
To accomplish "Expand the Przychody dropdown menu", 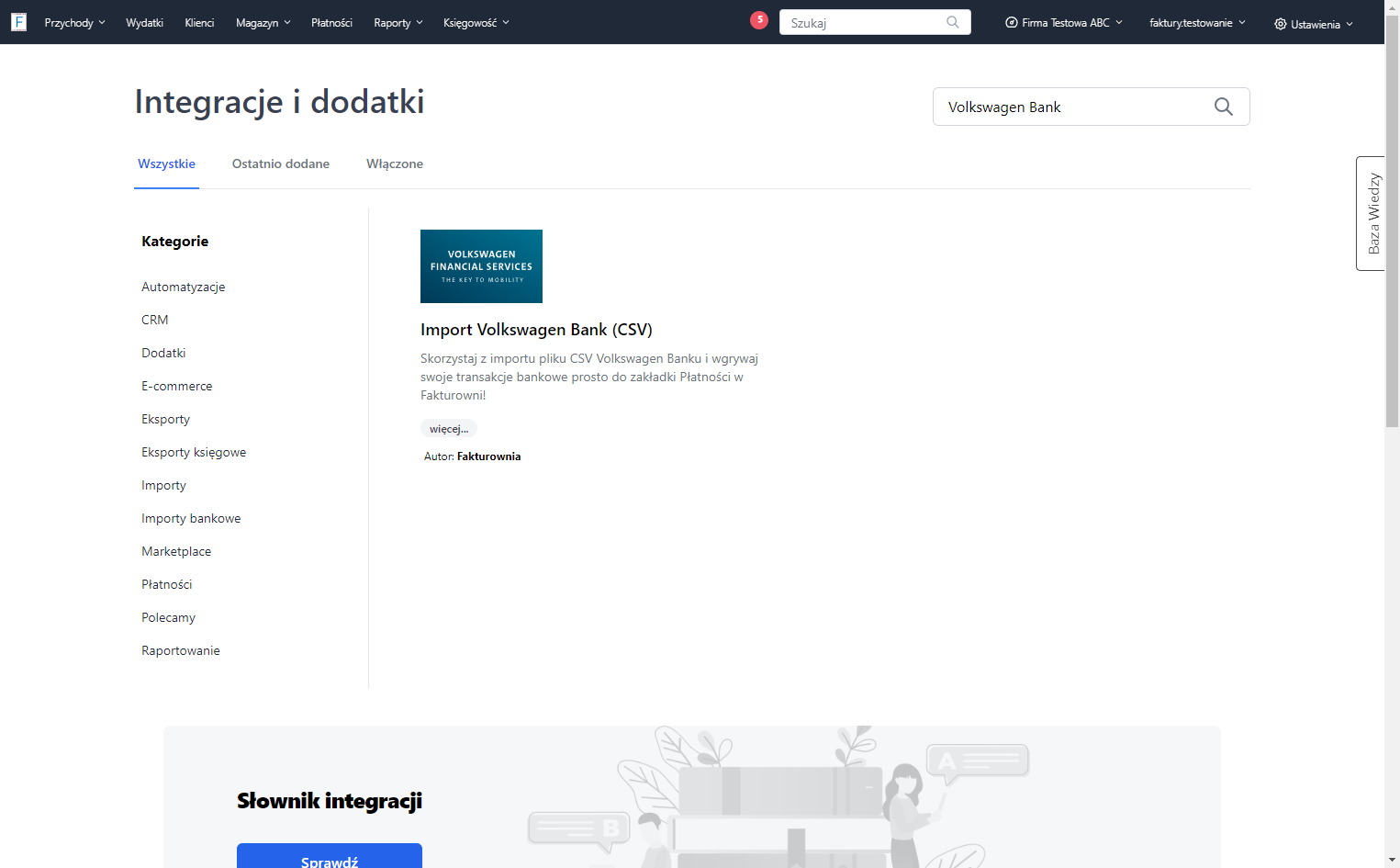I will 74,23.
